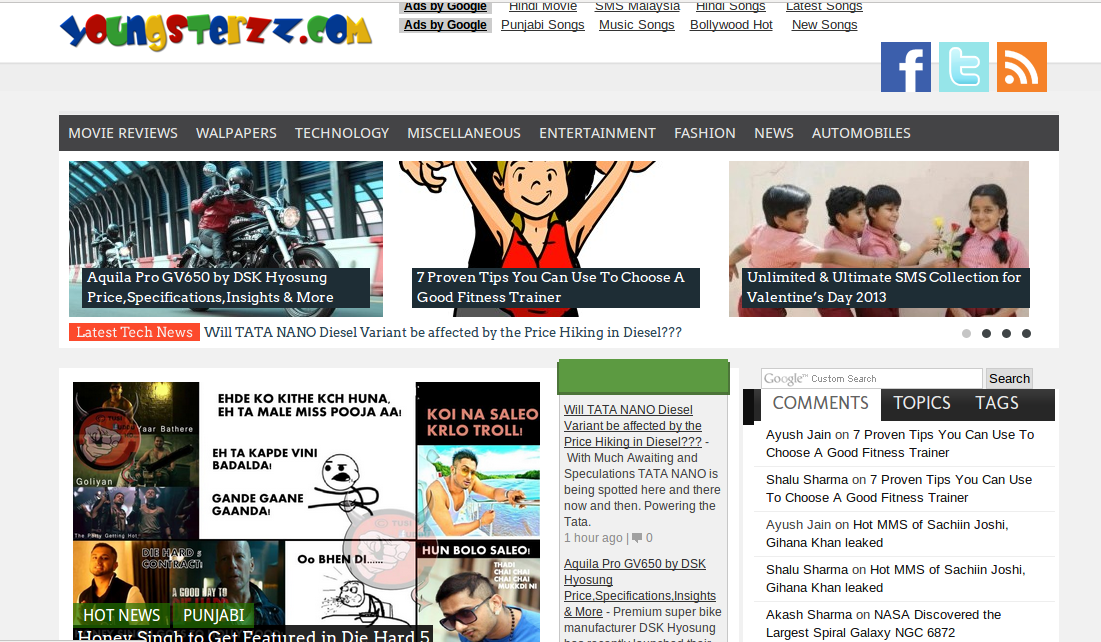Open the Miscellaneous menu item
Screen dimensions: 1101x642
click(464, 133)
